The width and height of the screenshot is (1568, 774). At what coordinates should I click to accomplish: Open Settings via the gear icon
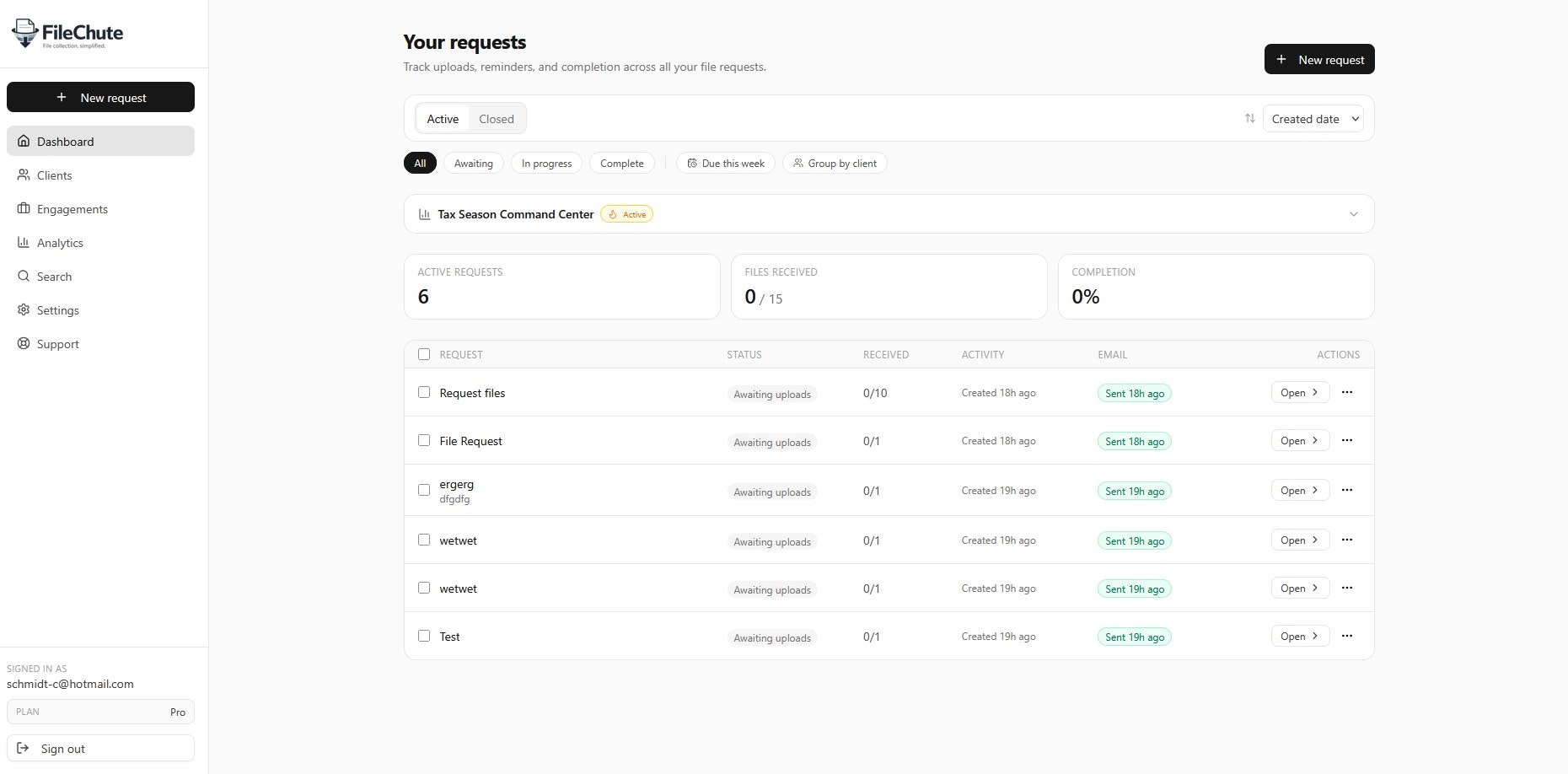click(24, 310)
